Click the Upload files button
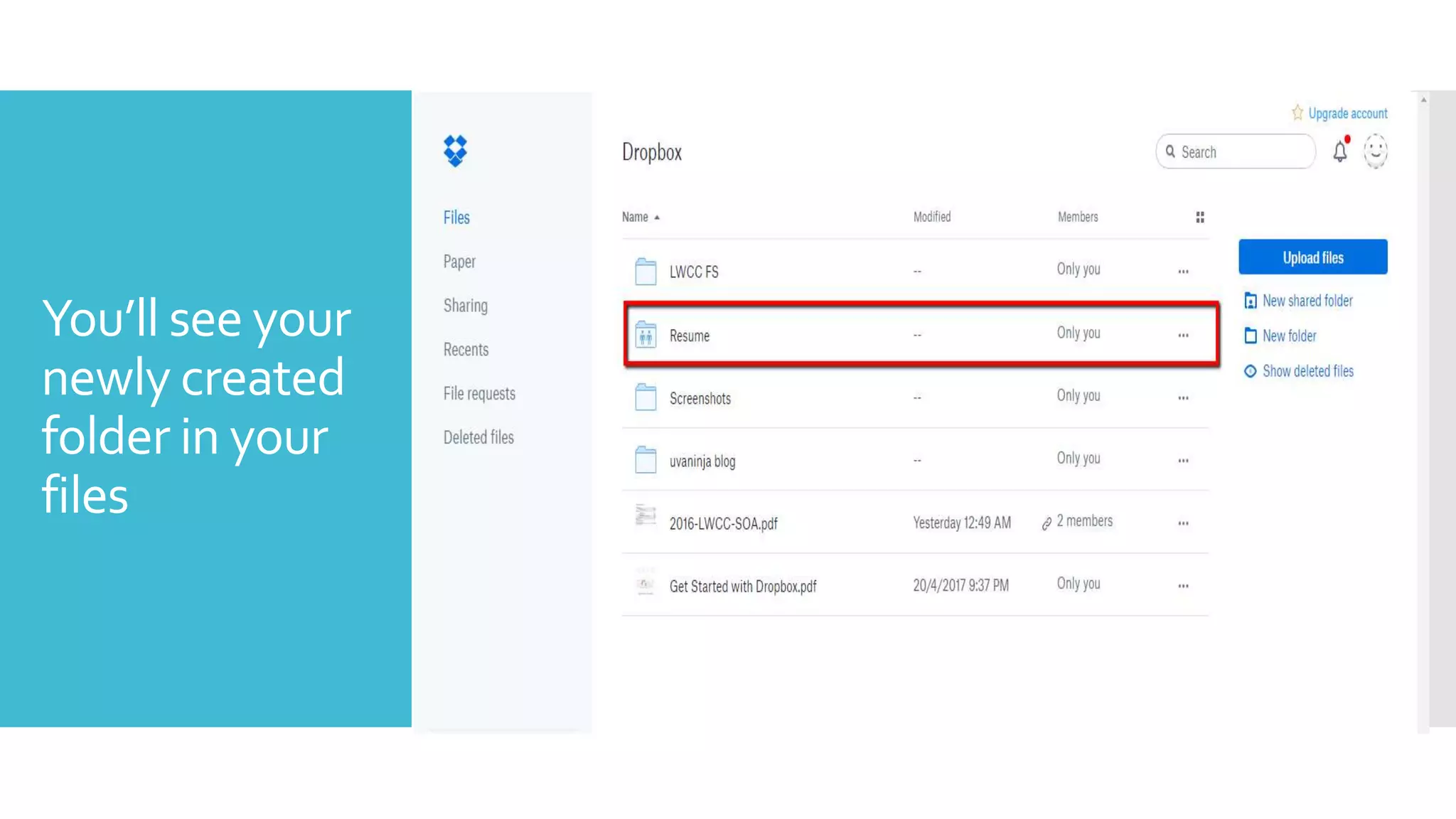Screen dimensions: 1456x819 pyautogui.click(x=1313, y=257)
